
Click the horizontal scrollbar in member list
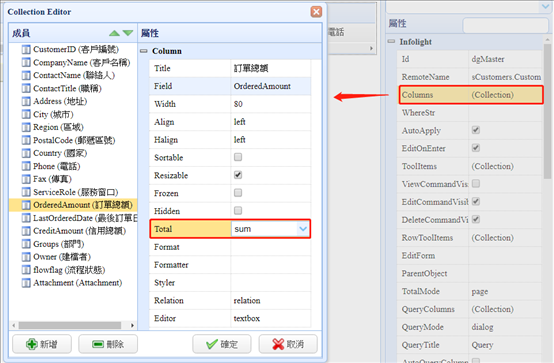(x=70, y=325)
